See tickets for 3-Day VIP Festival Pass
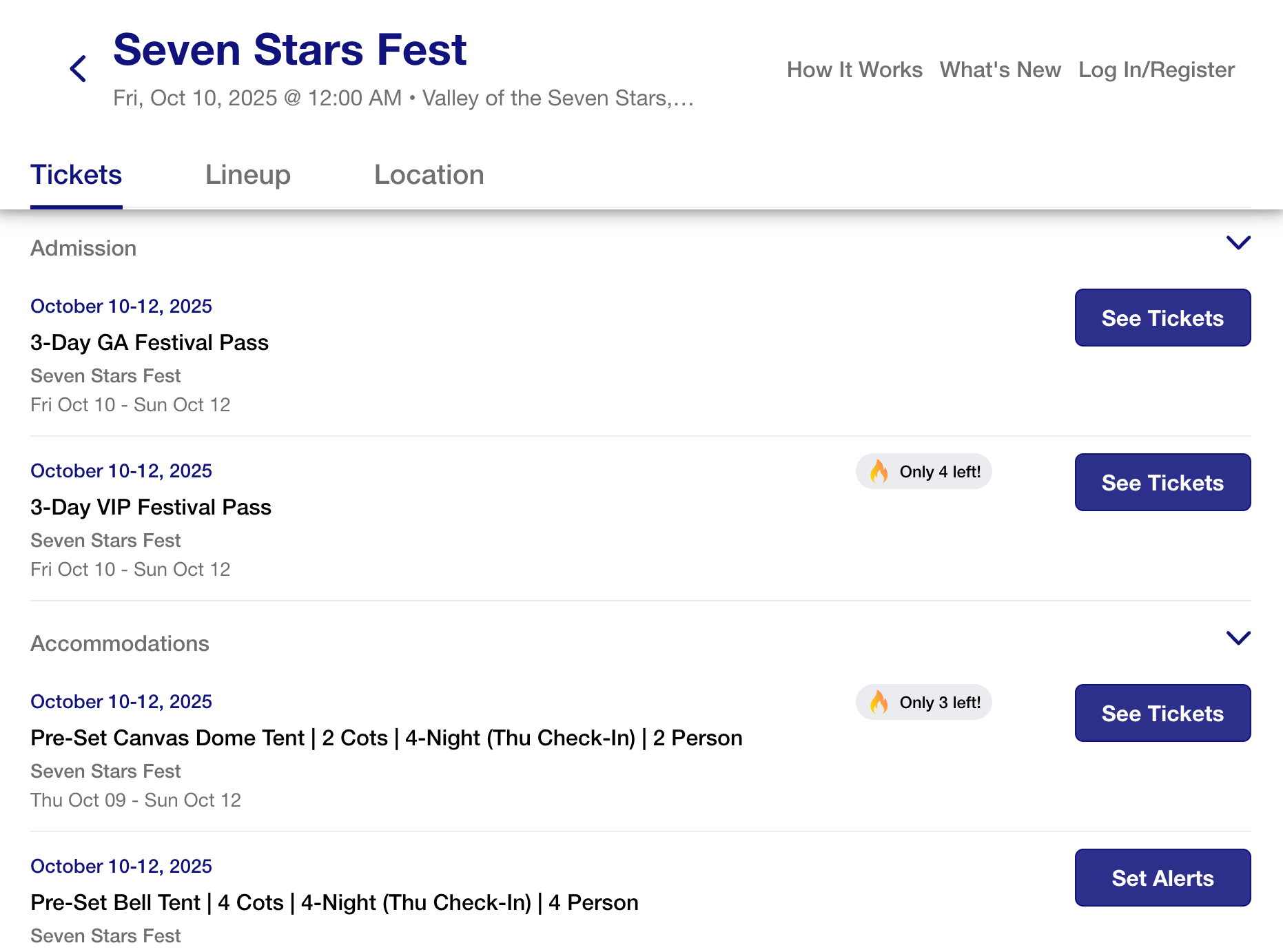 click(x=1163, y=482)
